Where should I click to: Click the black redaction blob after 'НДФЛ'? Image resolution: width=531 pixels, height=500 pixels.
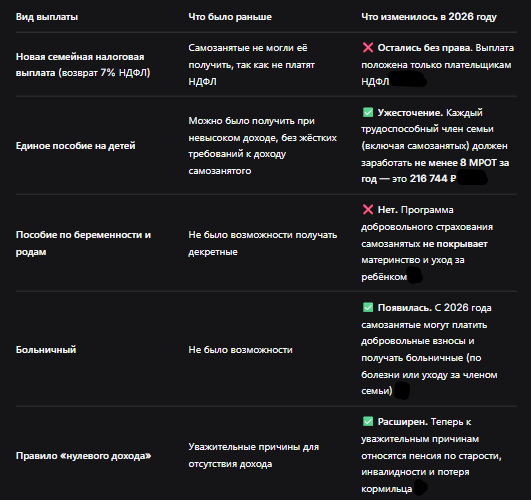[x=408, y=81]
